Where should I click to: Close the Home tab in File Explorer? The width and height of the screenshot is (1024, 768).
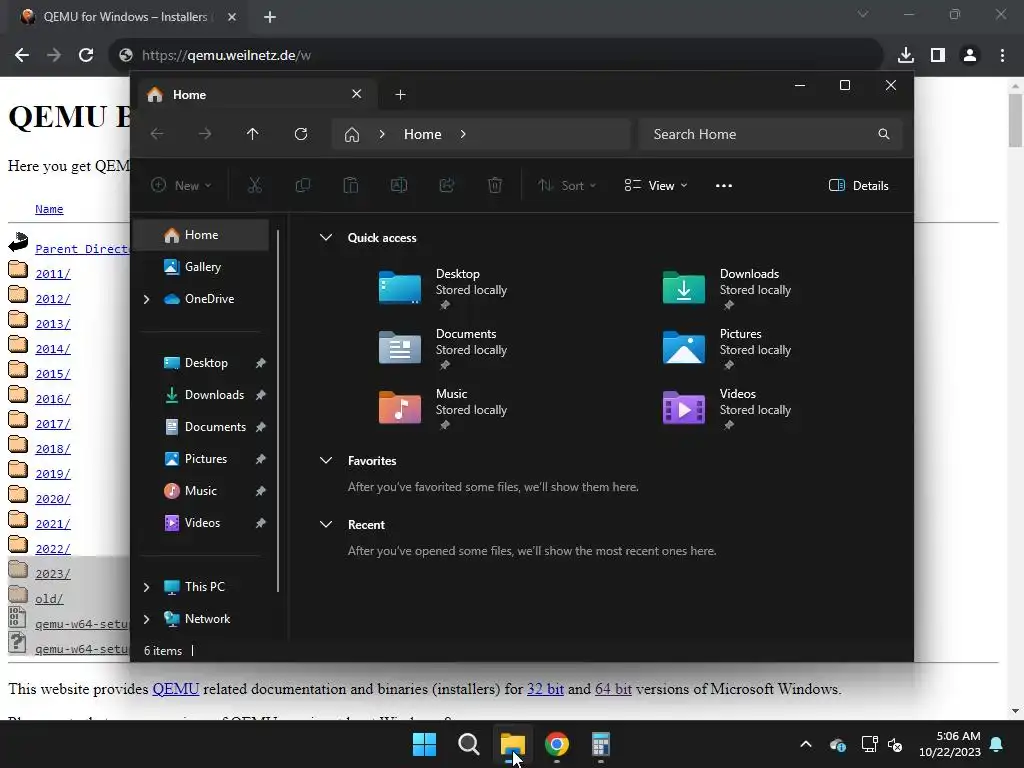[357, 94]
